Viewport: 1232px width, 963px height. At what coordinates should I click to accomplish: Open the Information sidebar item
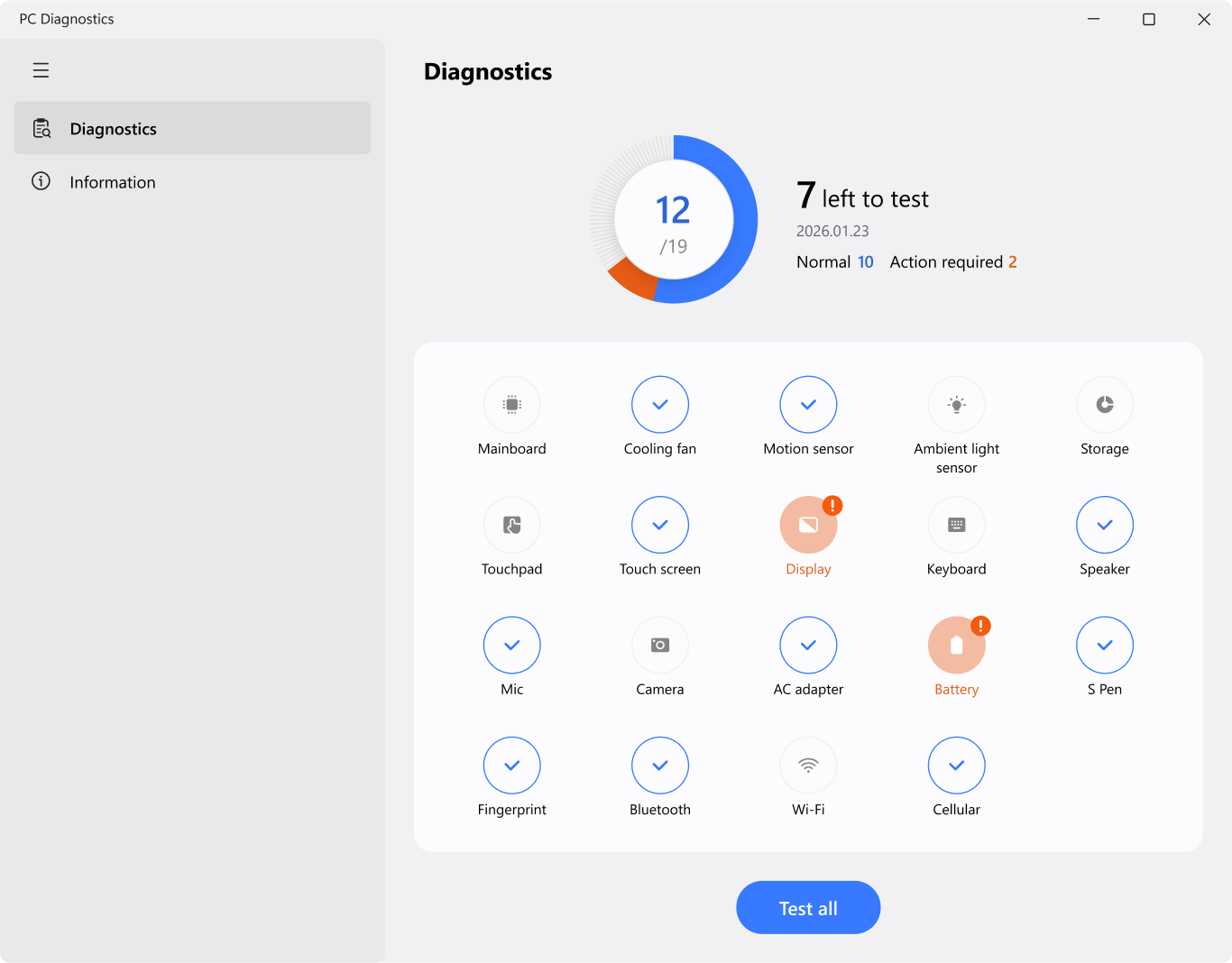pyautogui.click(x=192, y=181)
